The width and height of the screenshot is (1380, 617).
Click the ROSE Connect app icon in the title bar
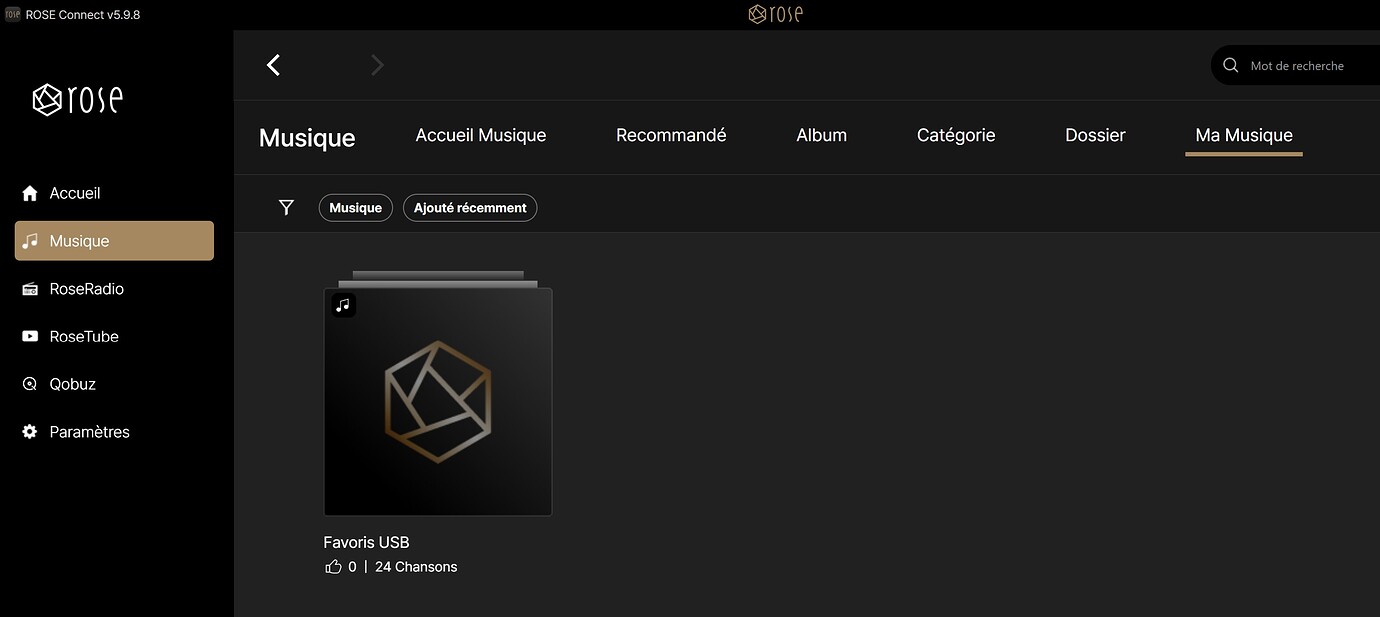[x=13, y=14]
